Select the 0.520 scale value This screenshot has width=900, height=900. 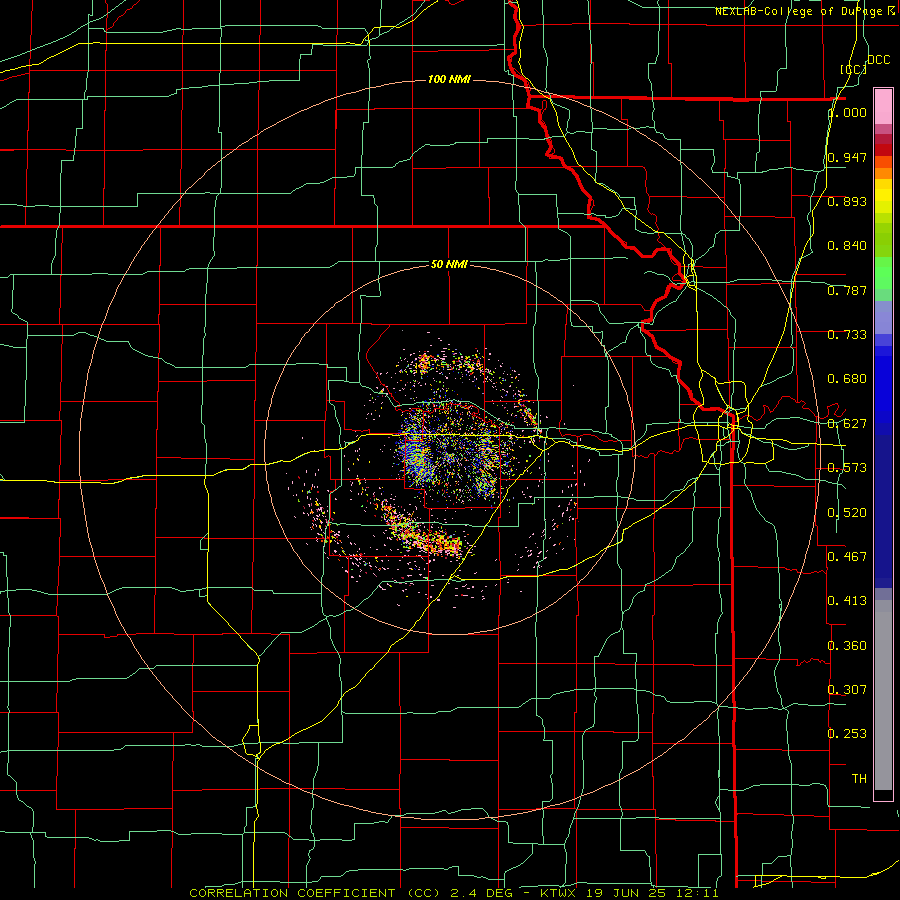(847, 513)
